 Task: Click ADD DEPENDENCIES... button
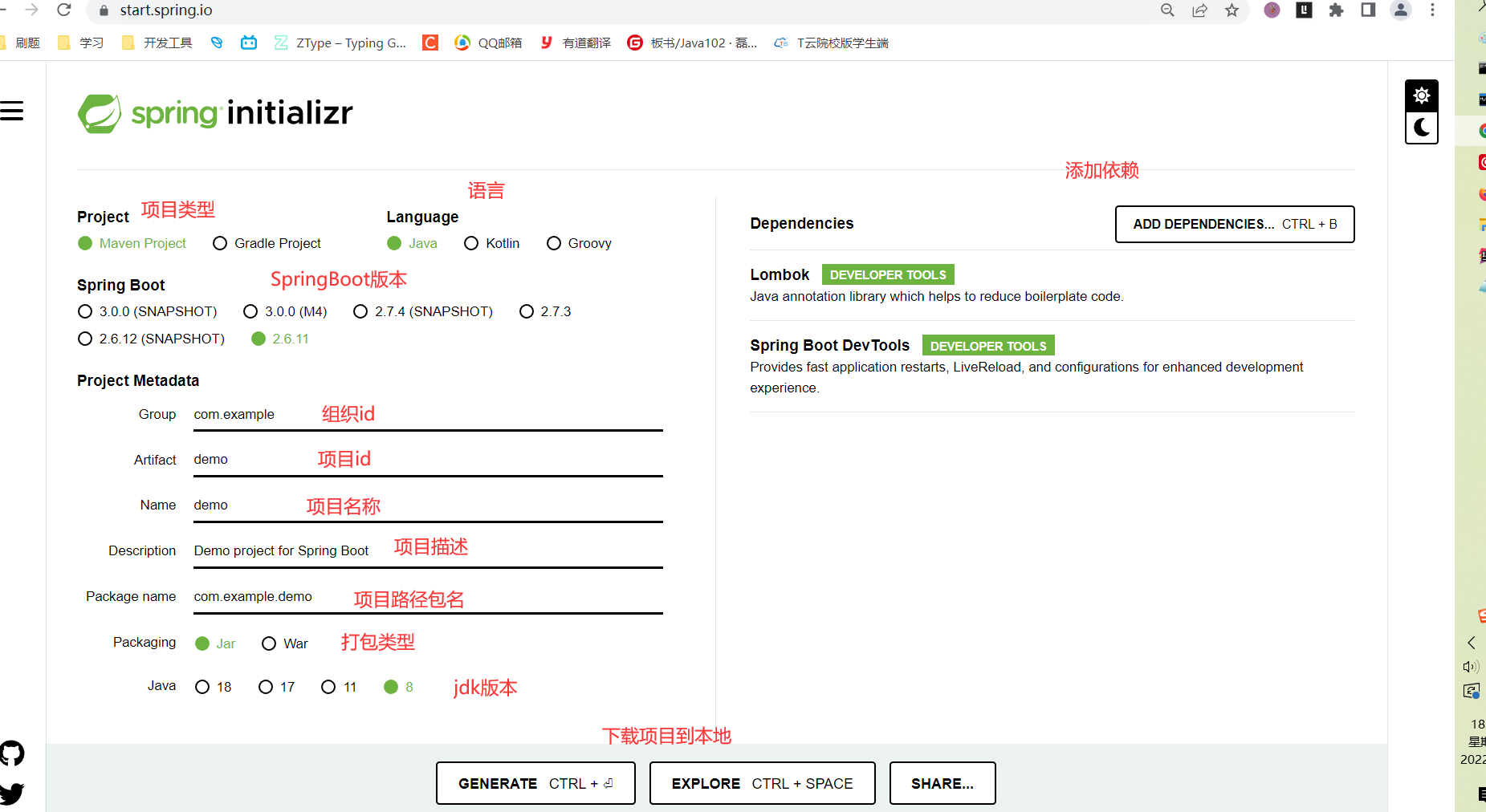point(1235,224)
